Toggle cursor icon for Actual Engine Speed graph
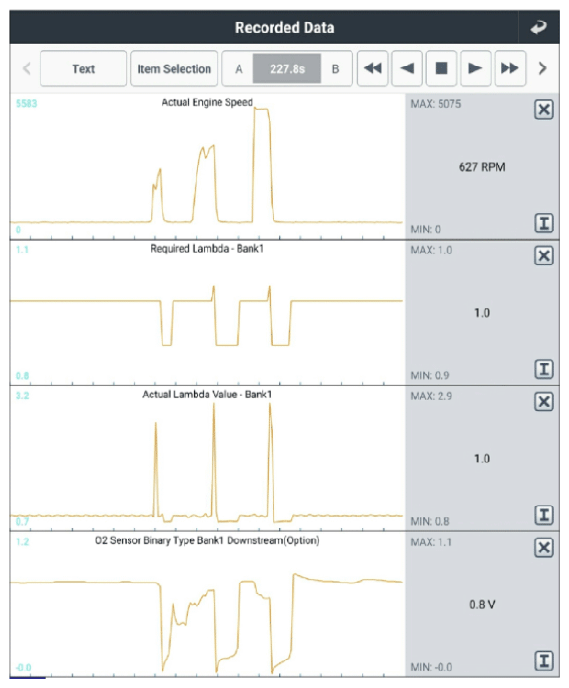569x688 pixels. click(x=544, y=223)
